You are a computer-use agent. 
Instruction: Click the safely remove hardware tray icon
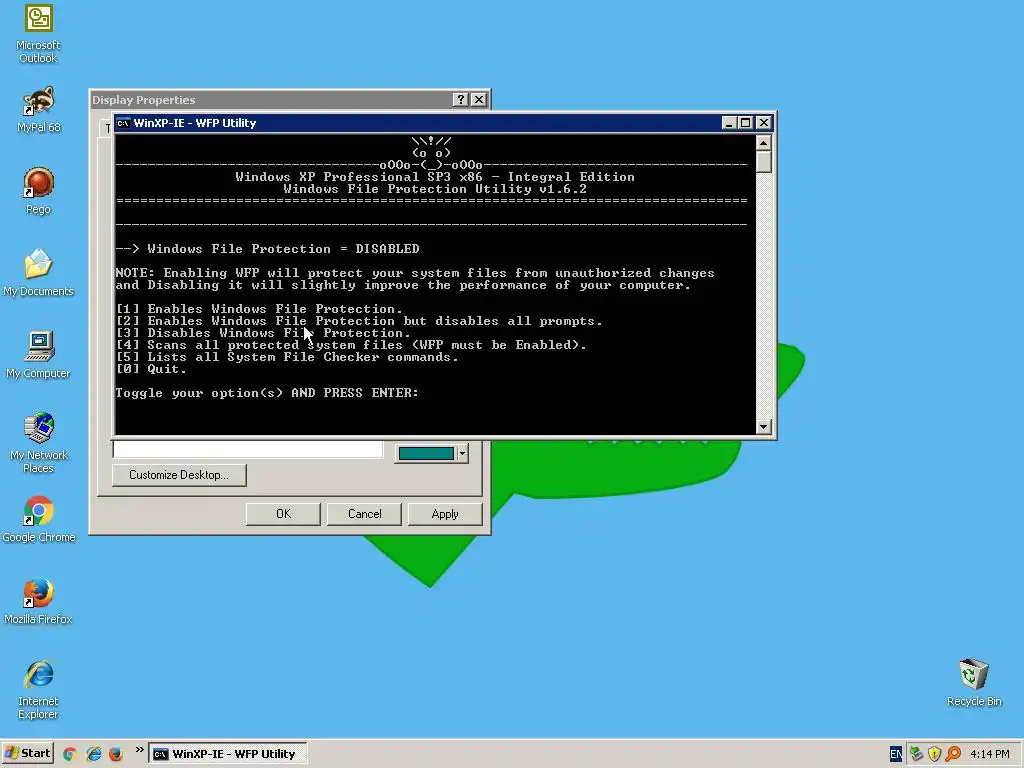tap(916, 754)
